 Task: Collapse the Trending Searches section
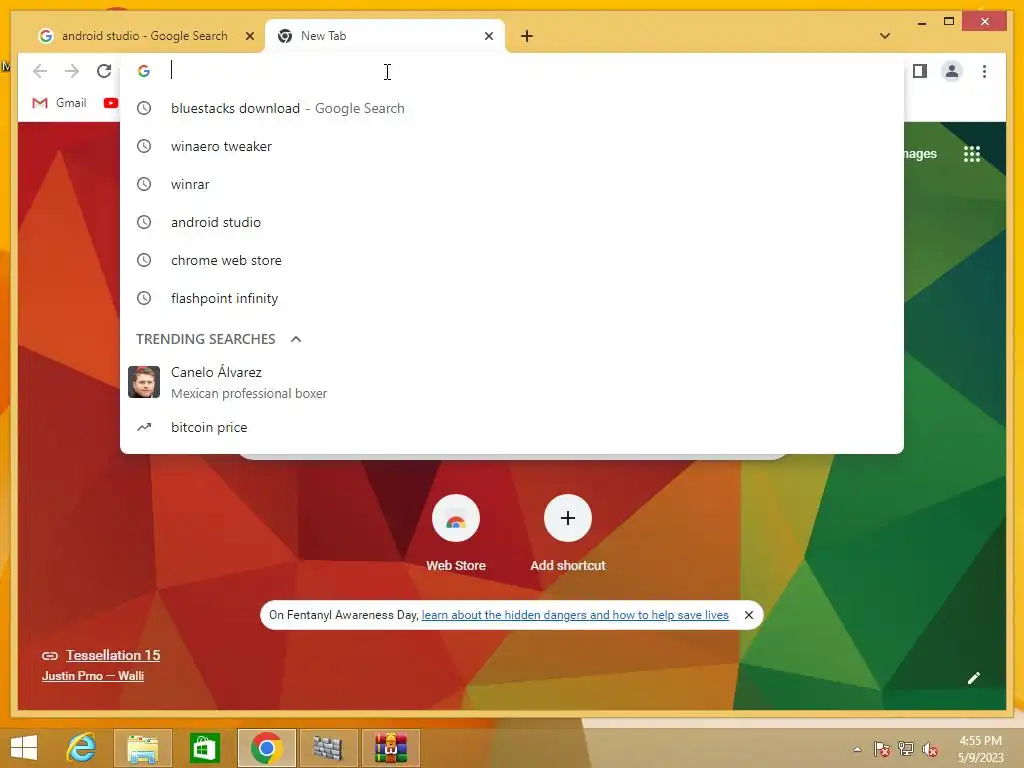tap(296, 339)
